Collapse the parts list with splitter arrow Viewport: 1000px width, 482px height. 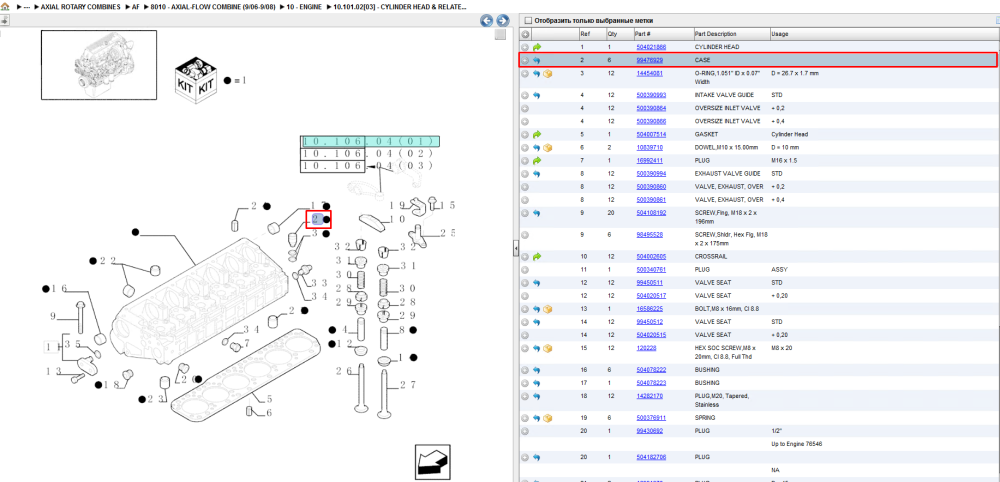516,250
